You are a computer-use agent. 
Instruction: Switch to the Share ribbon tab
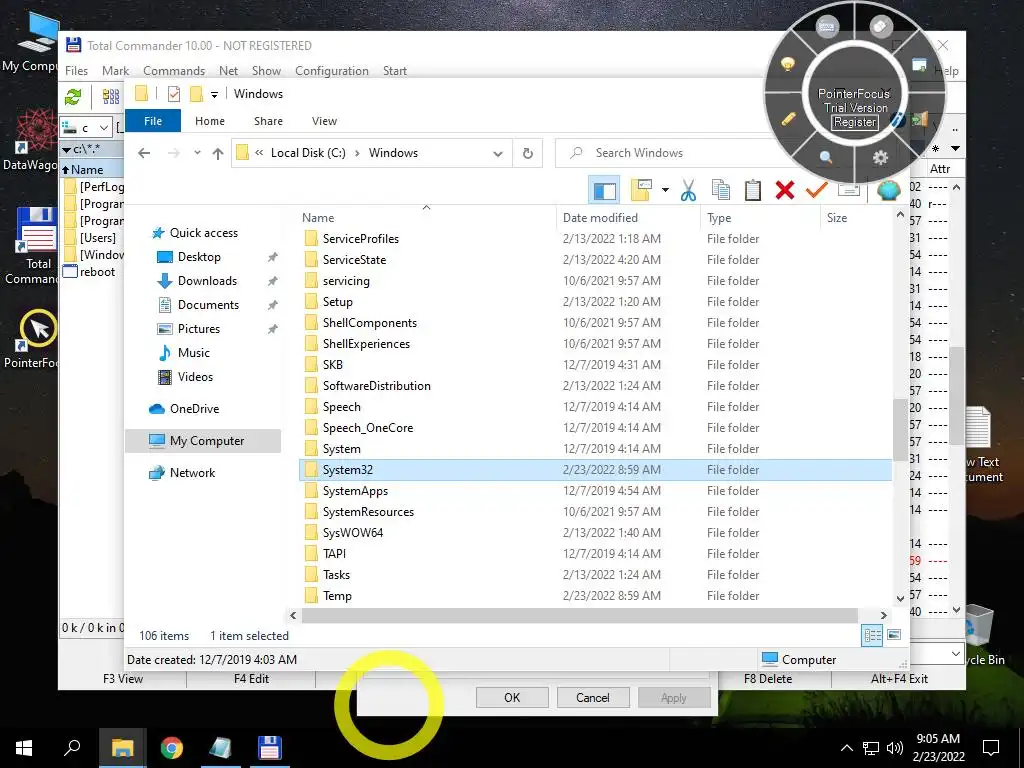point(268,121)
